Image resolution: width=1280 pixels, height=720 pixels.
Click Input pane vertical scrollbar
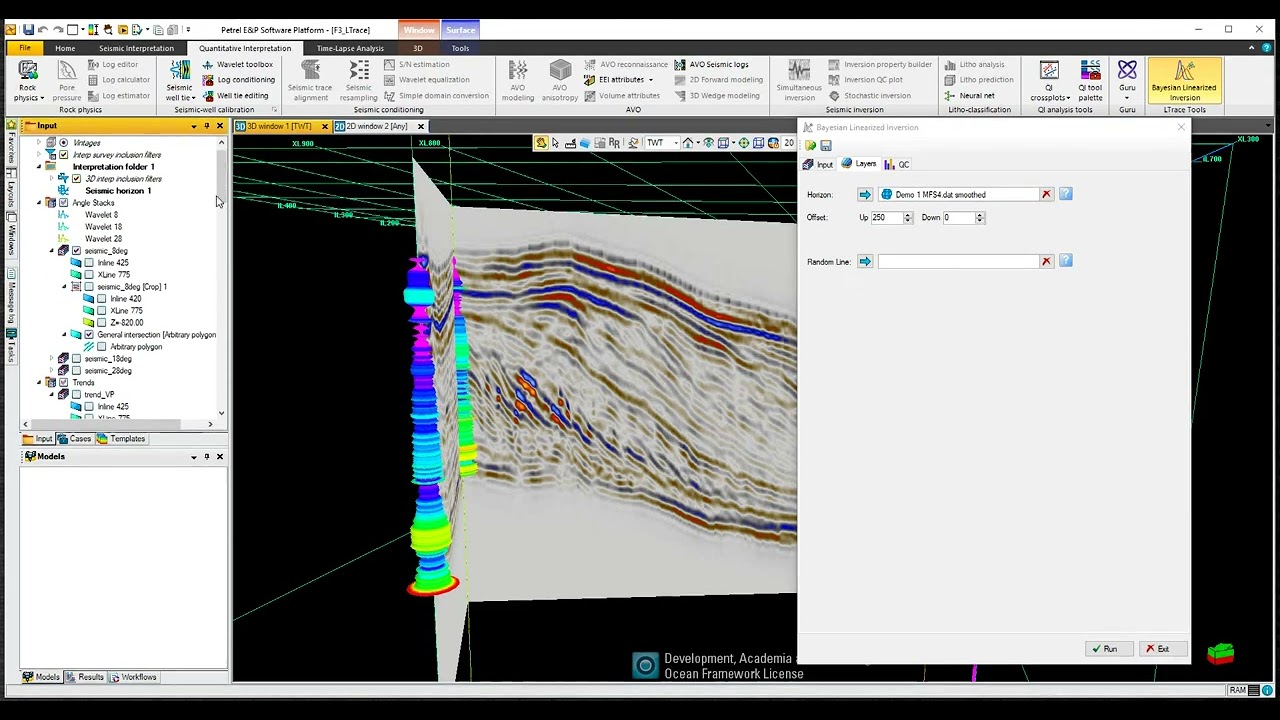click(221, 280)
